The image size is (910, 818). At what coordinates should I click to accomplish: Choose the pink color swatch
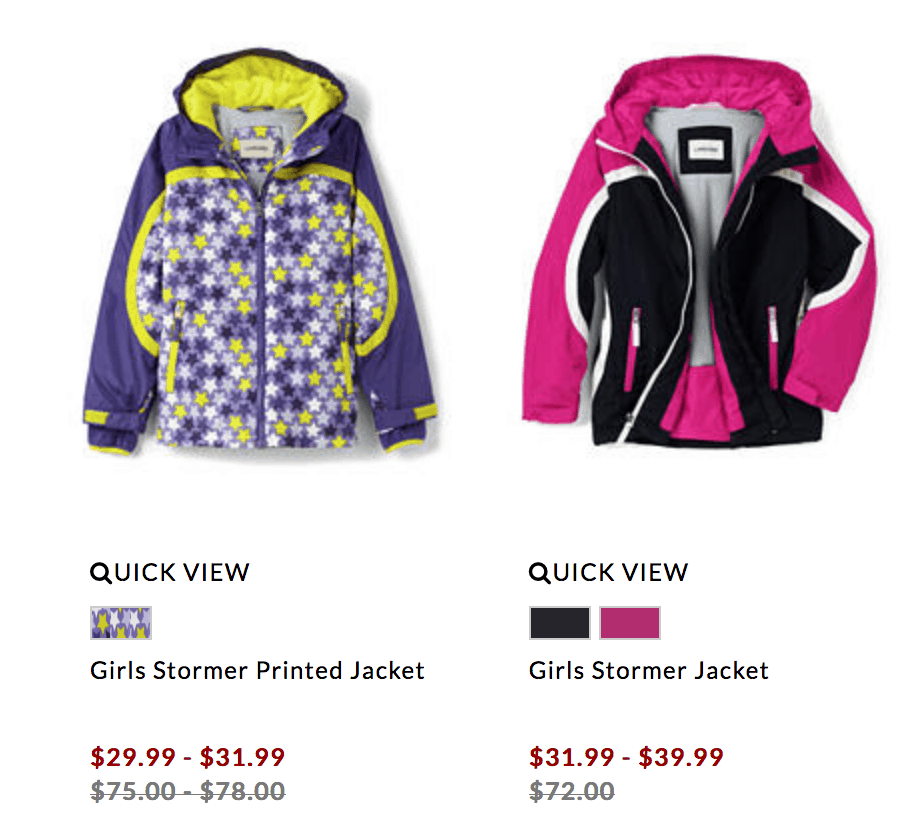(630, 623)
